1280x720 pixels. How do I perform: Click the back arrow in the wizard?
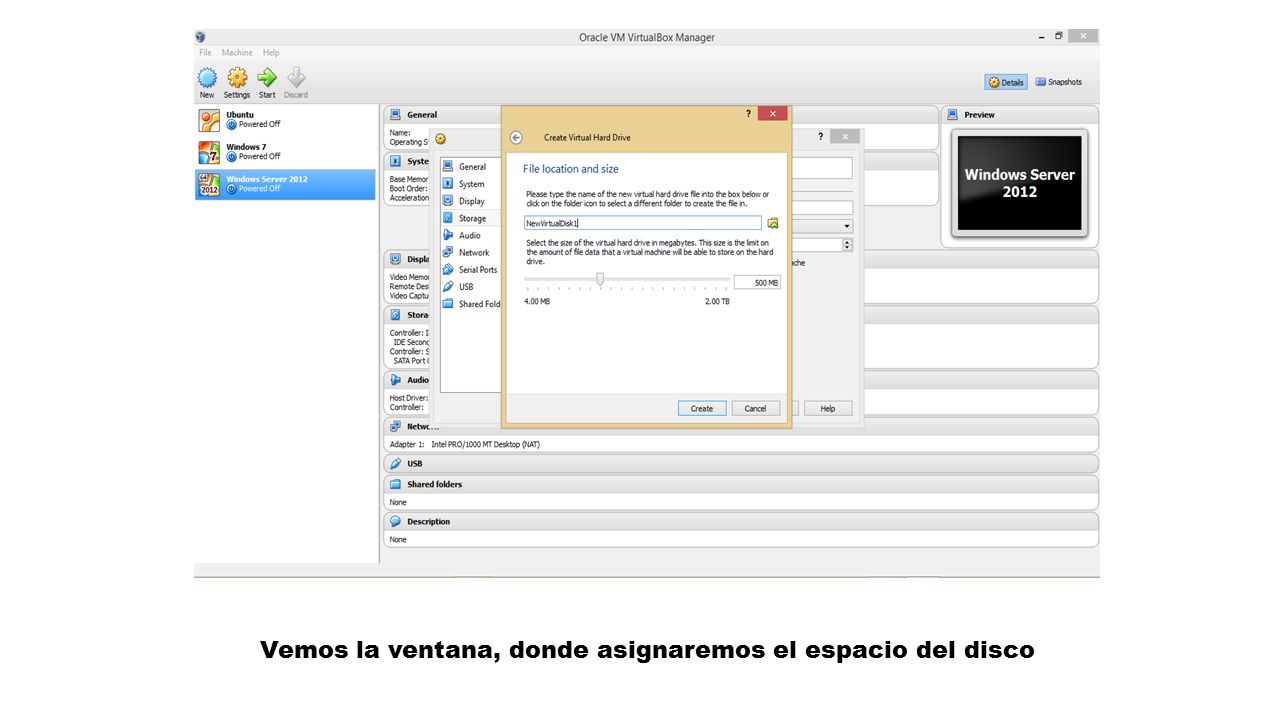[516, 138]
